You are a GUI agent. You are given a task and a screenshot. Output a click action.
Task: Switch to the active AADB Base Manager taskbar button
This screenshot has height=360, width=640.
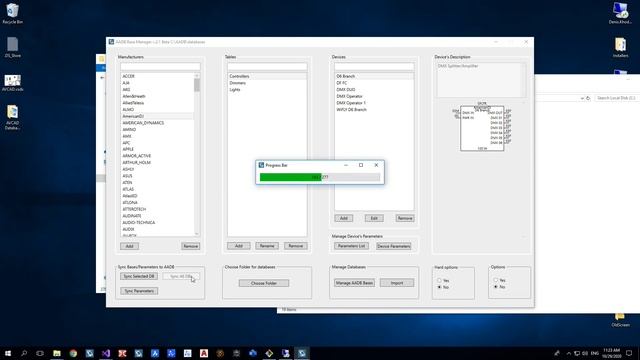point(302,353)
